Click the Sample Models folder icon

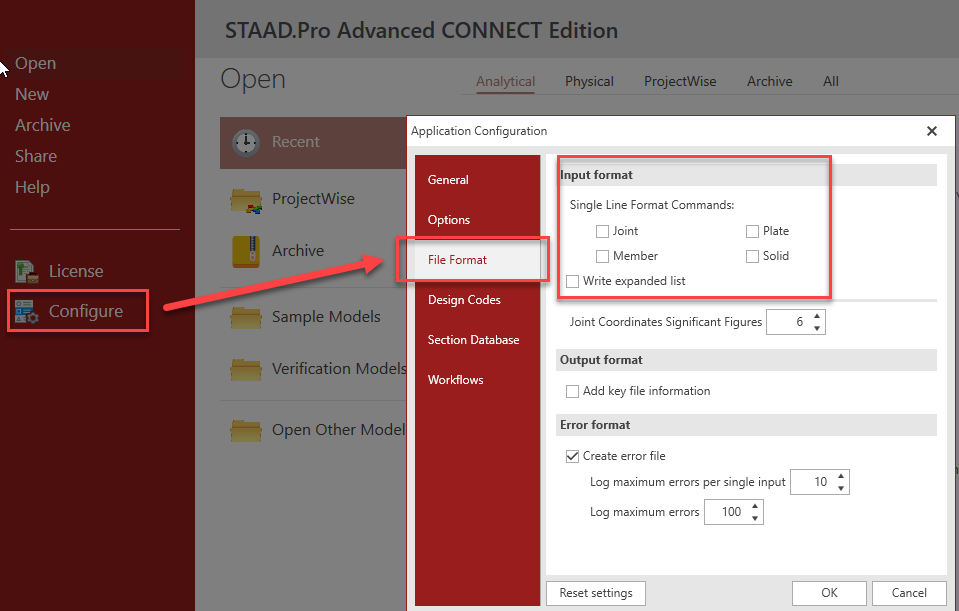pos(246,317)
